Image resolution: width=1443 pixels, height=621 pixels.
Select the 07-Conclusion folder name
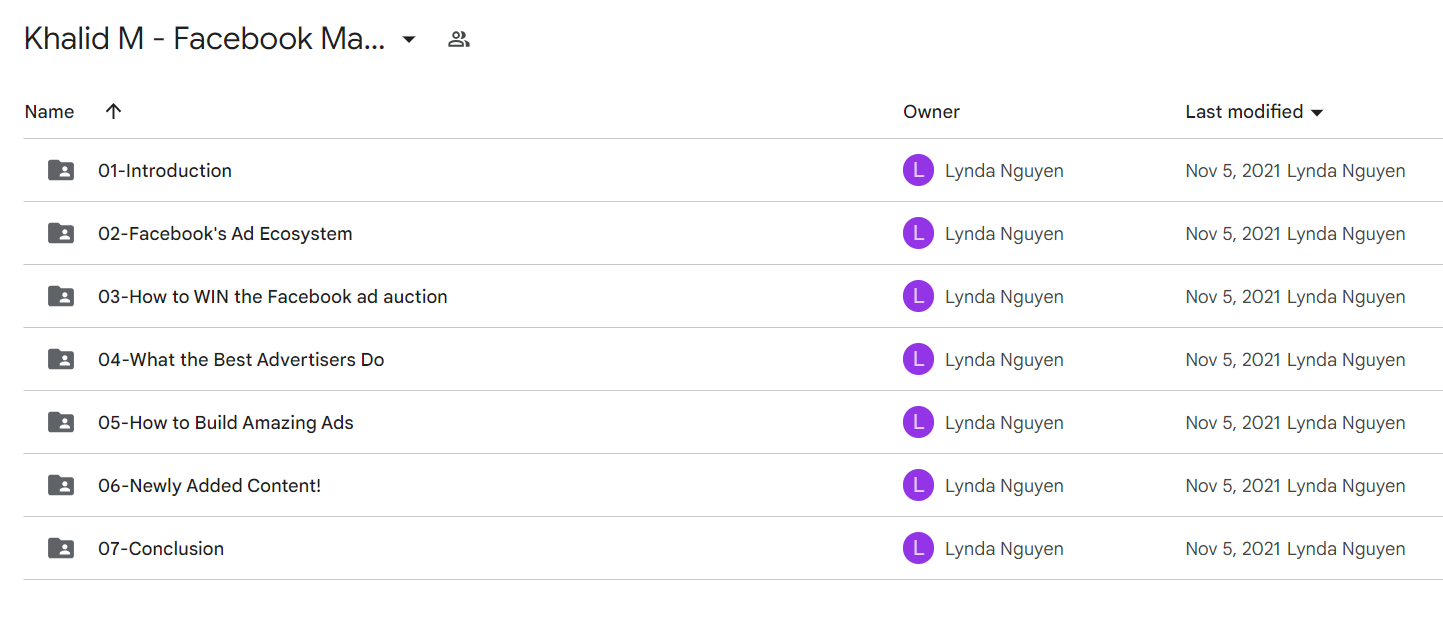[161, 549]
